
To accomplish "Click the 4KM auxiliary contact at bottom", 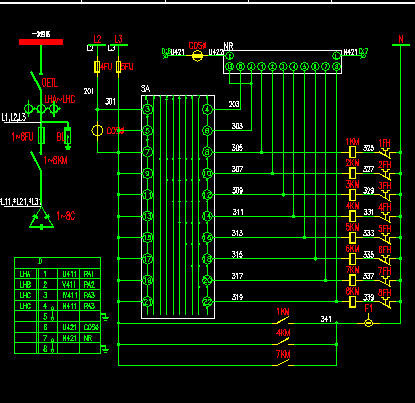I will coord(283,342).
